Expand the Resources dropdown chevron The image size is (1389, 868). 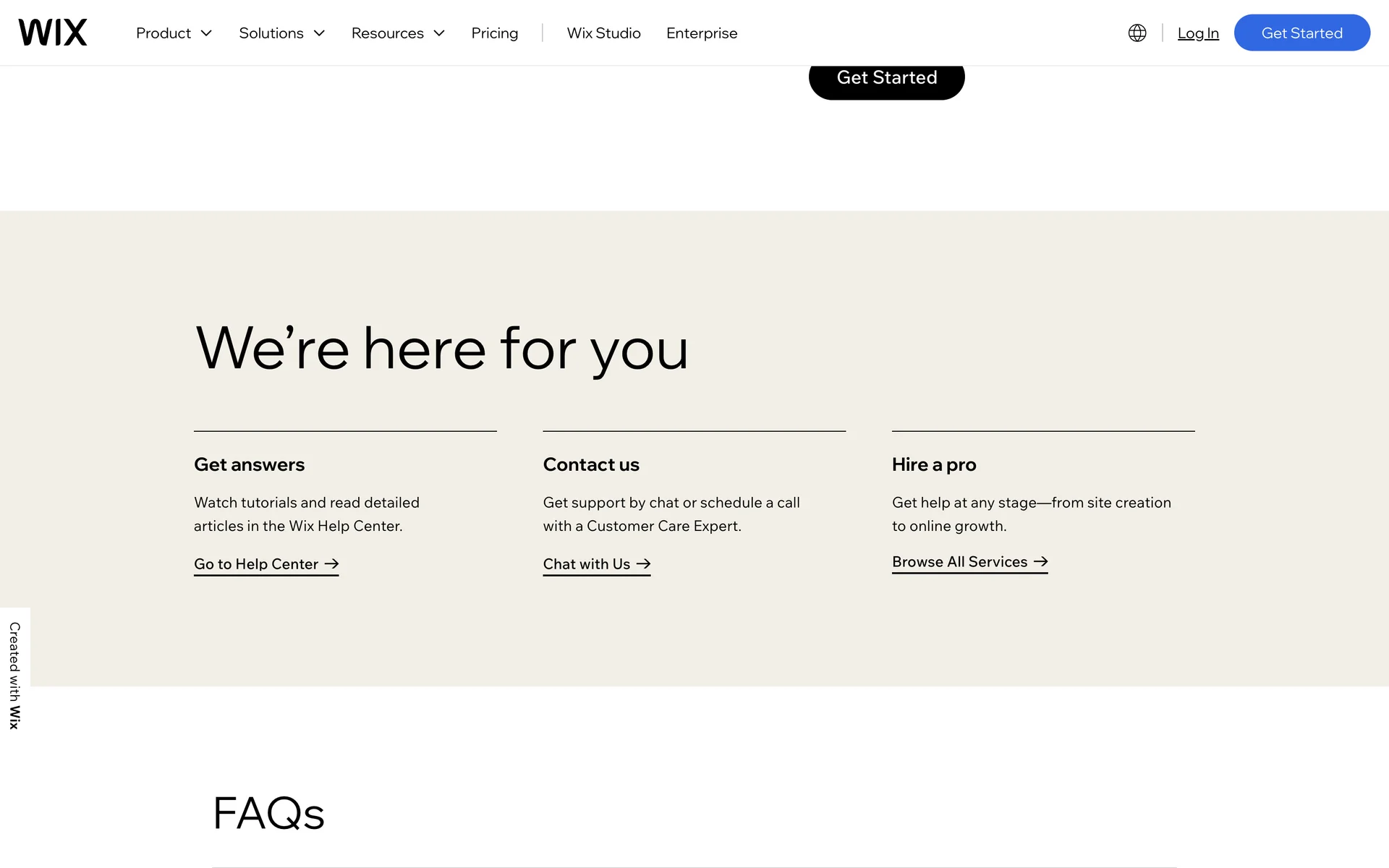(x=439, y=33)
